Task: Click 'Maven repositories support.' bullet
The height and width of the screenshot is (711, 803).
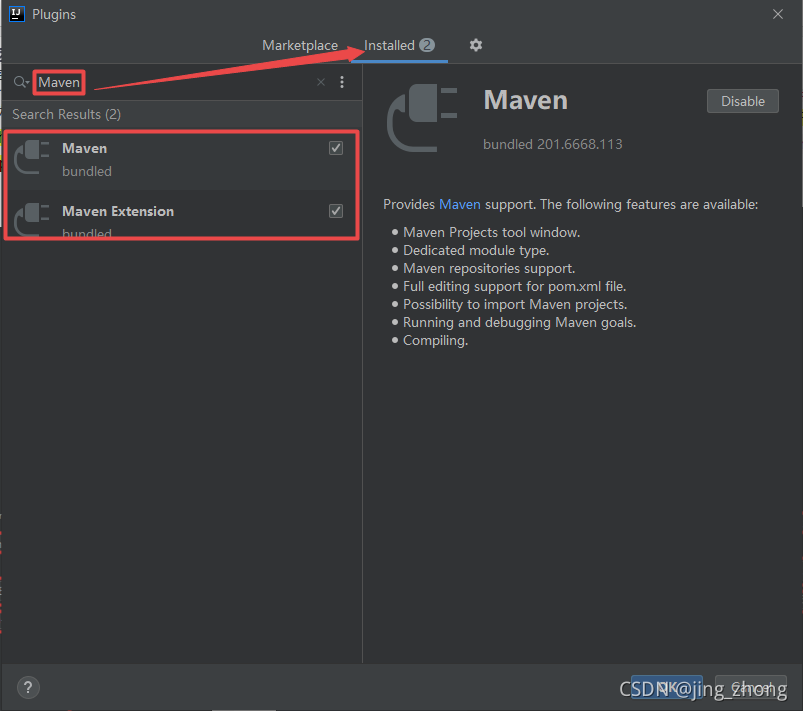Action: point(489,268)
